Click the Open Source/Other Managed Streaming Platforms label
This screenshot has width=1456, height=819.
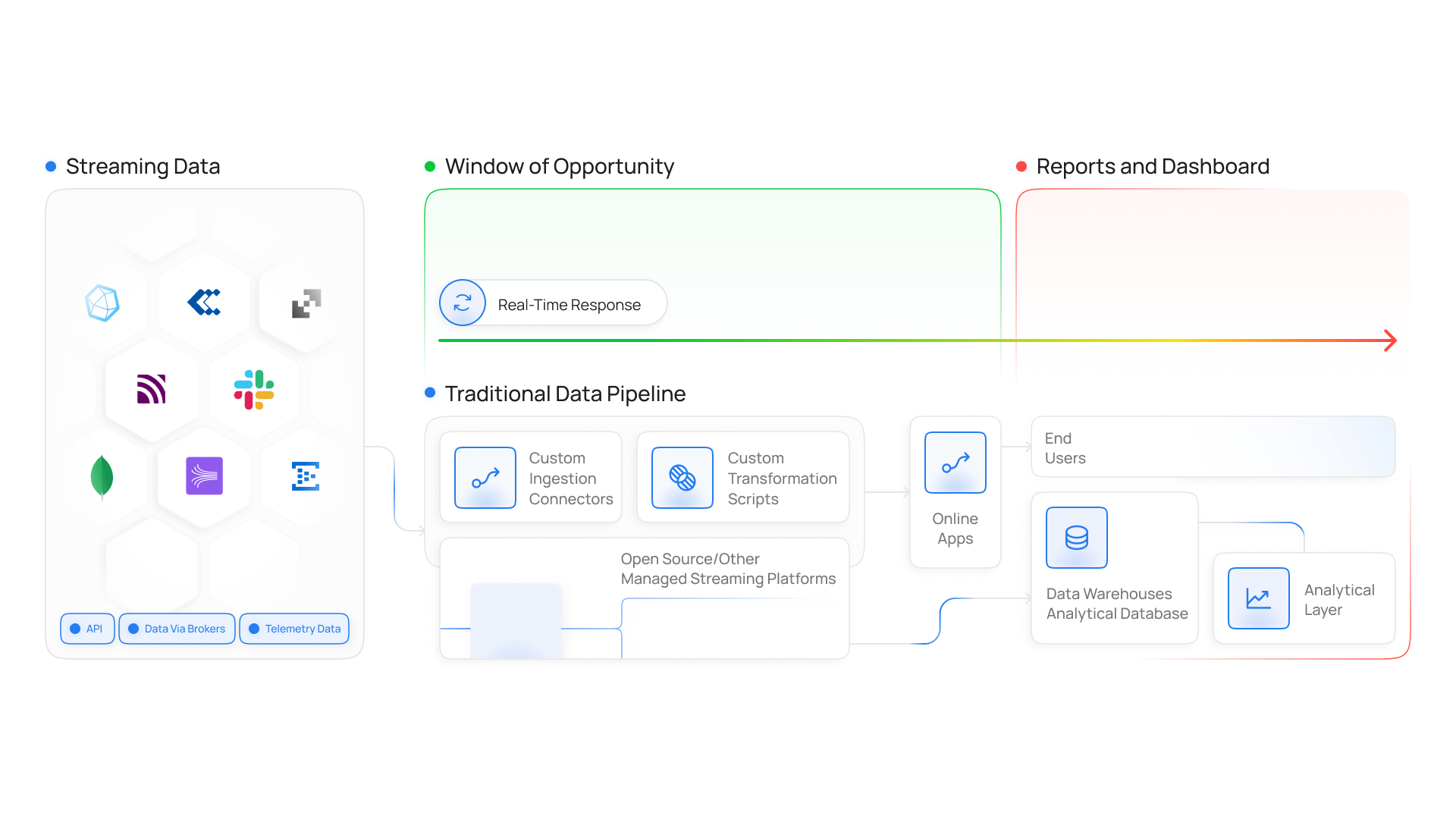728,569
